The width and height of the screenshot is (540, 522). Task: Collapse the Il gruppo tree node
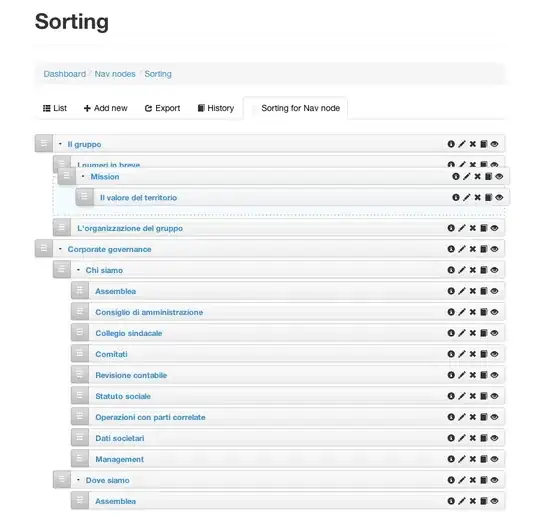click(x=60, y=144)
